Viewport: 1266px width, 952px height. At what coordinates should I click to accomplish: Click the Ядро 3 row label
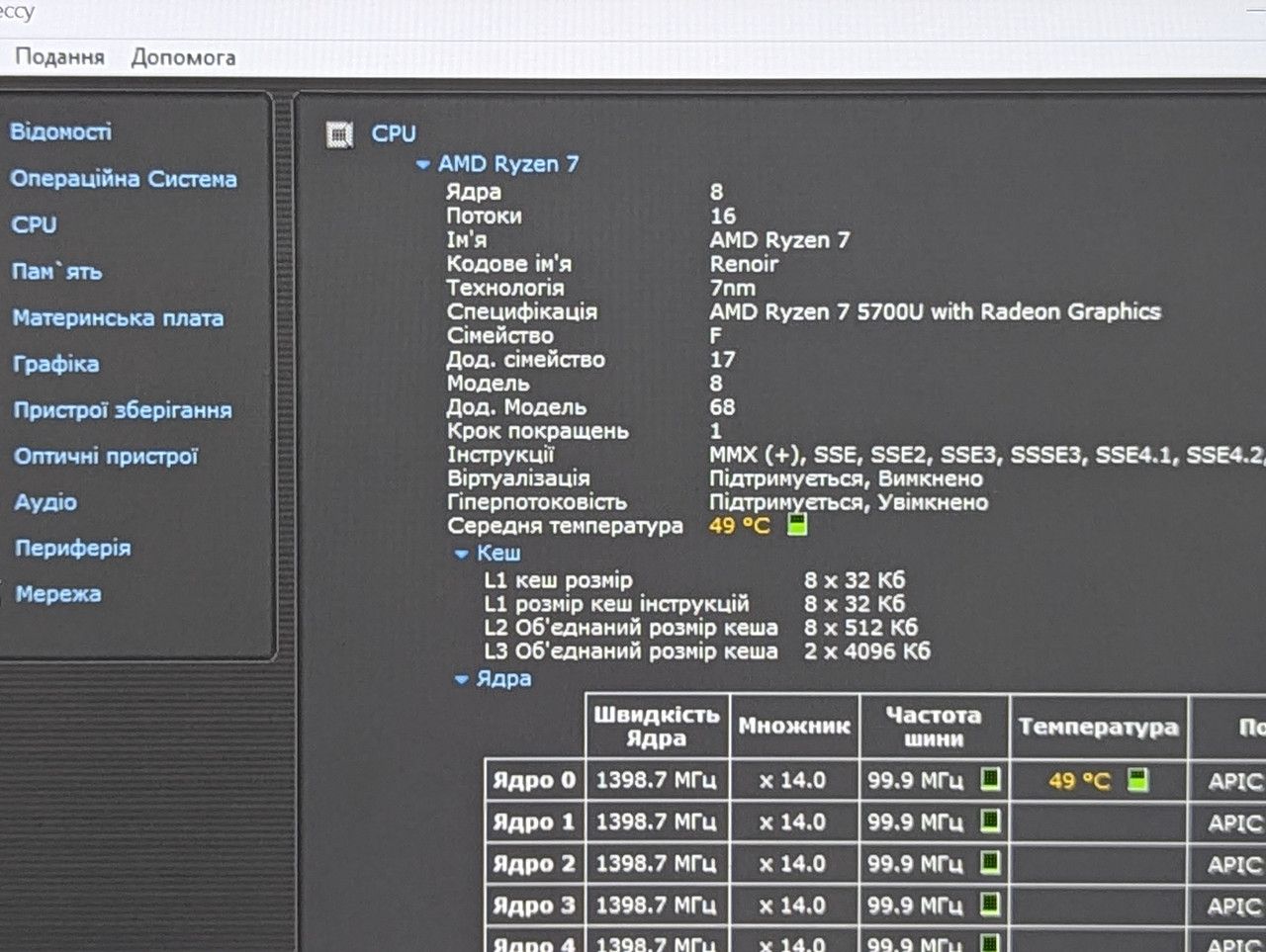(534, 905)
